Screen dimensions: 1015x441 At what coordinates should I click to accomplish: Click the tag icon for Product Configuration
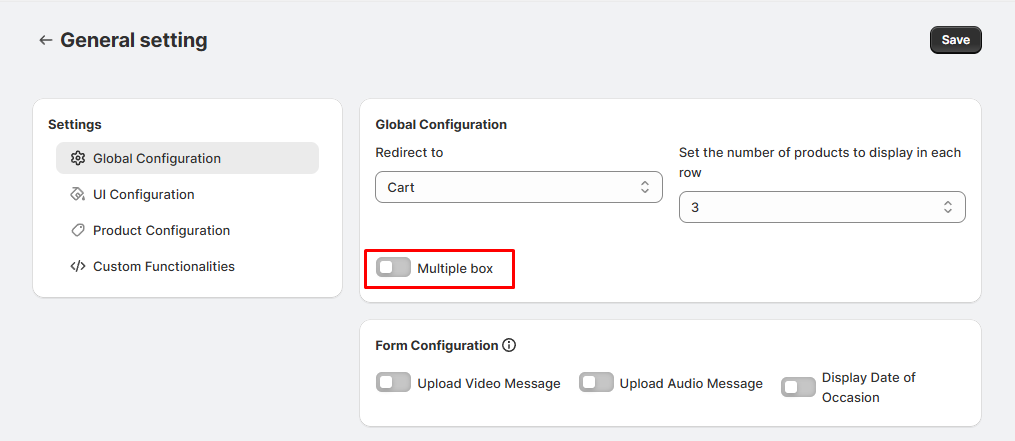click(78, 230)
